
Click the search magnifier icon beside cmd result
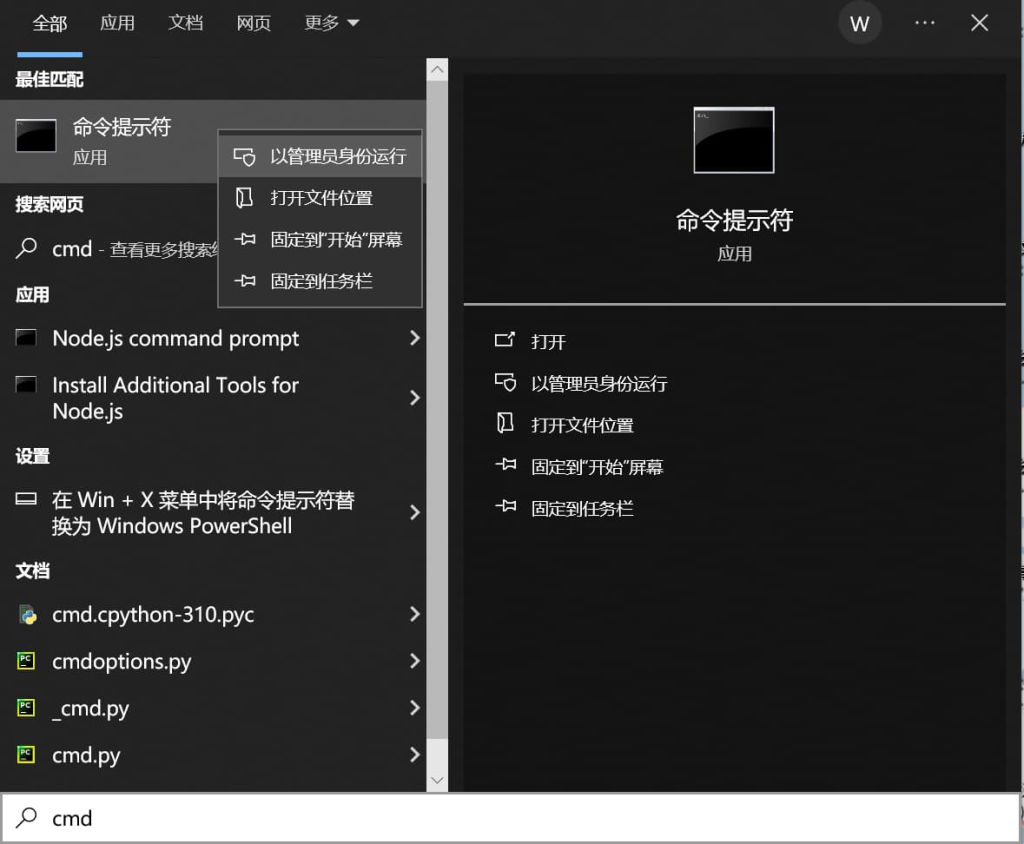coord(26,248)
